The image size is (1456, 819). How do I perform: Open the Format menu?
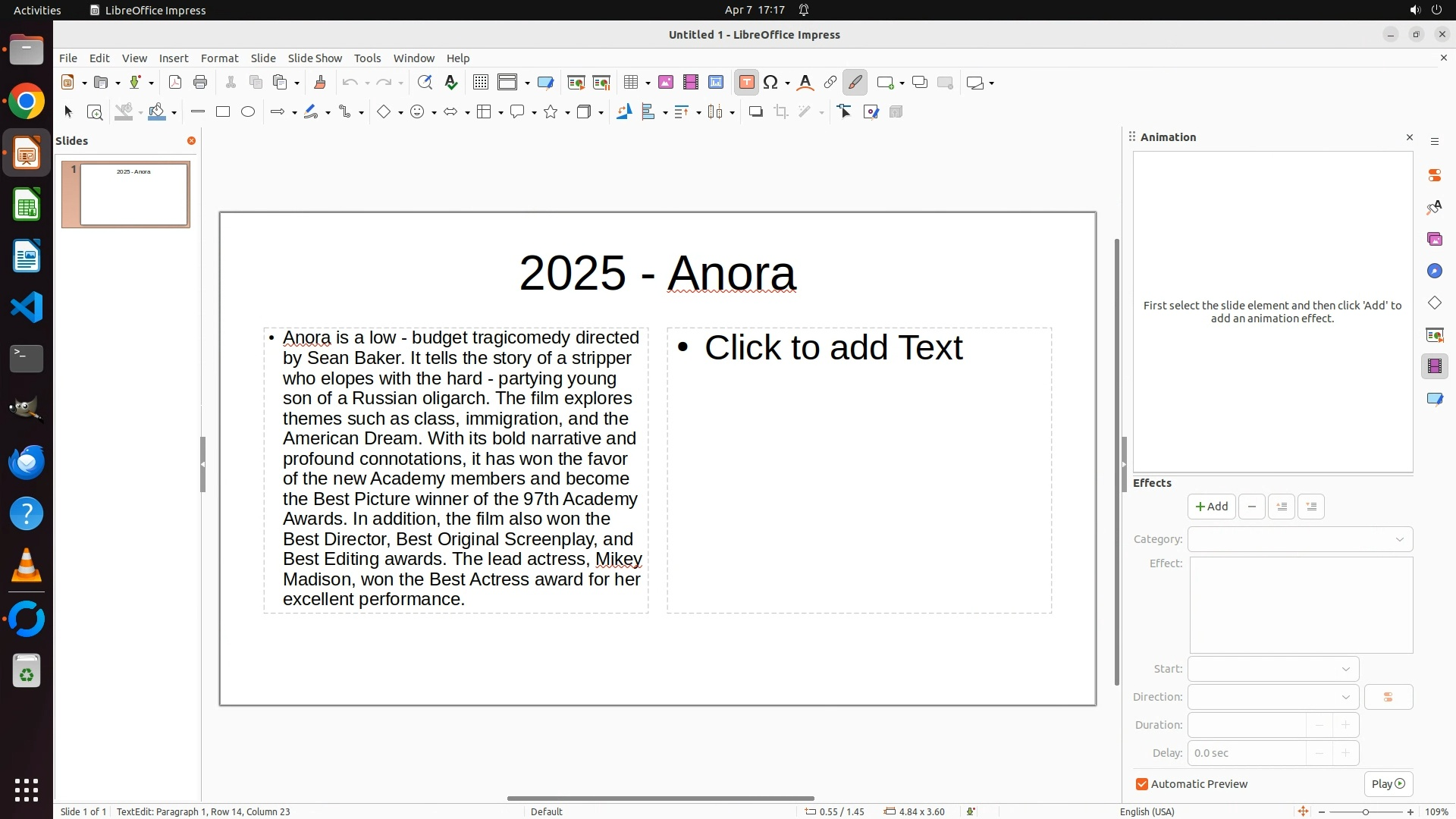point(219,58)
